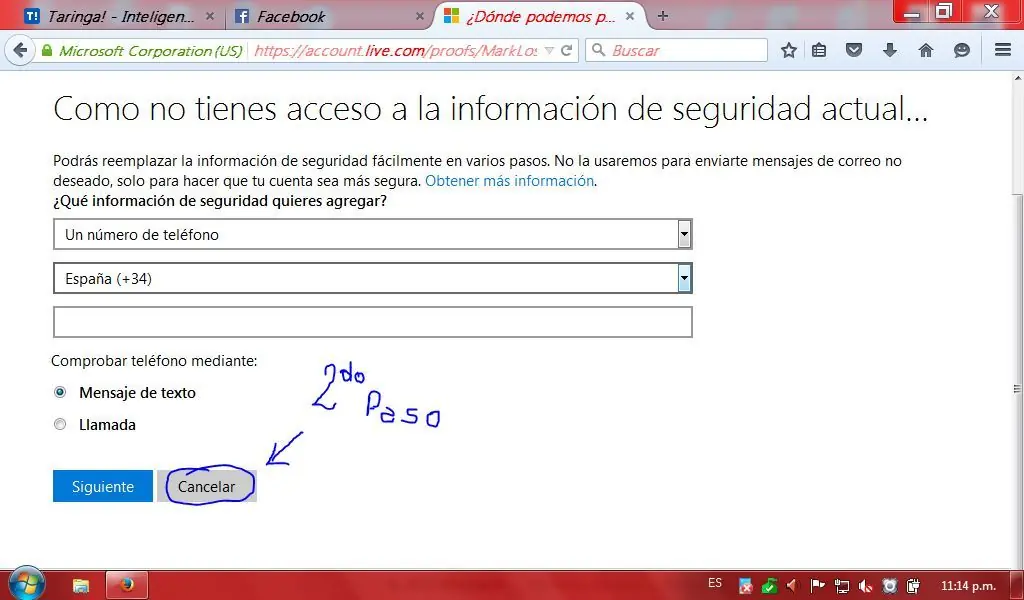Viewport: 1024px width, 600px height.
Task: Bookmark this page with the star icon
Action: pos(789,50)
